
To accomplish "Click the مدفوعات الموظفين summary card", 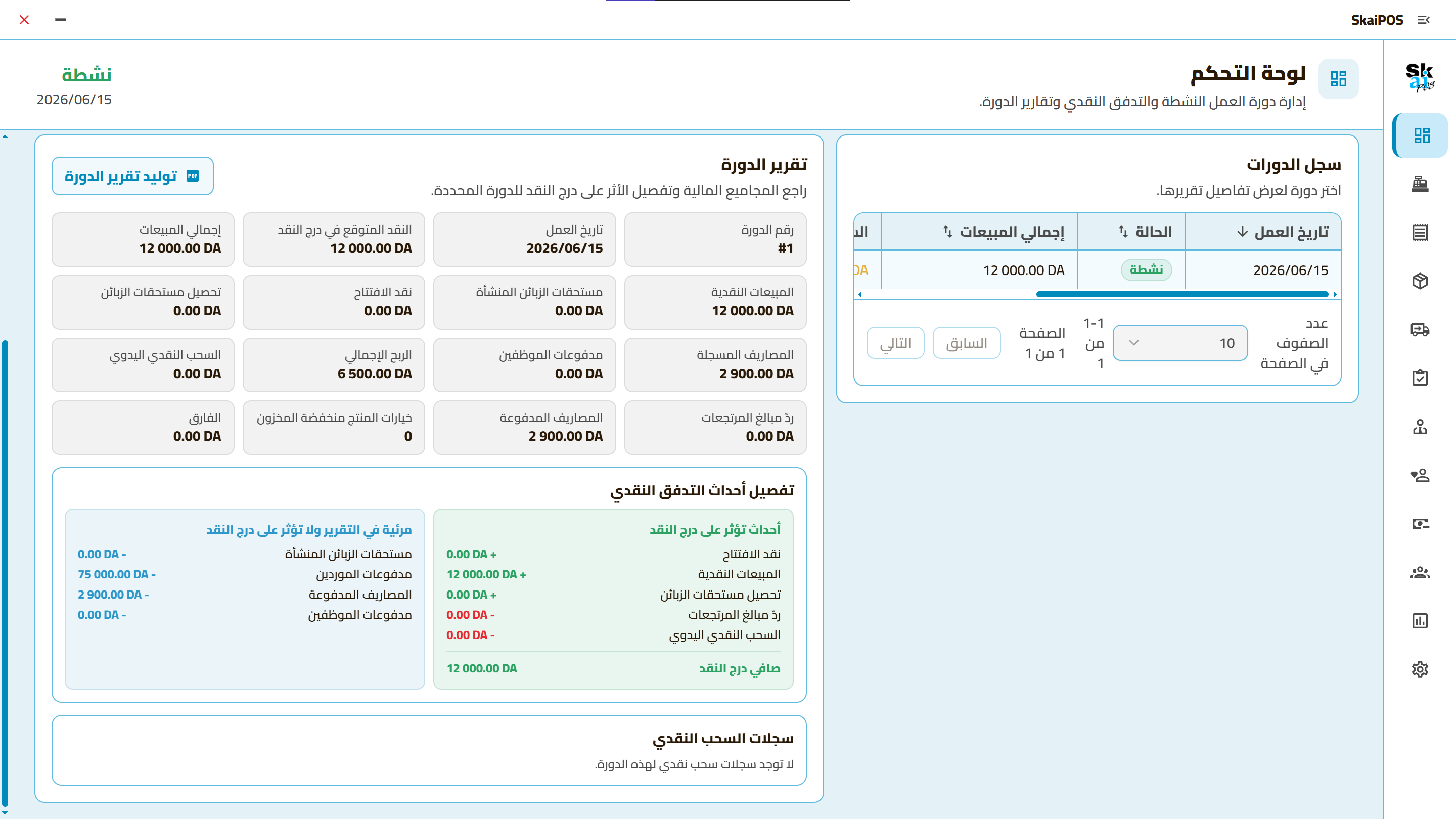I will point(525,365).
